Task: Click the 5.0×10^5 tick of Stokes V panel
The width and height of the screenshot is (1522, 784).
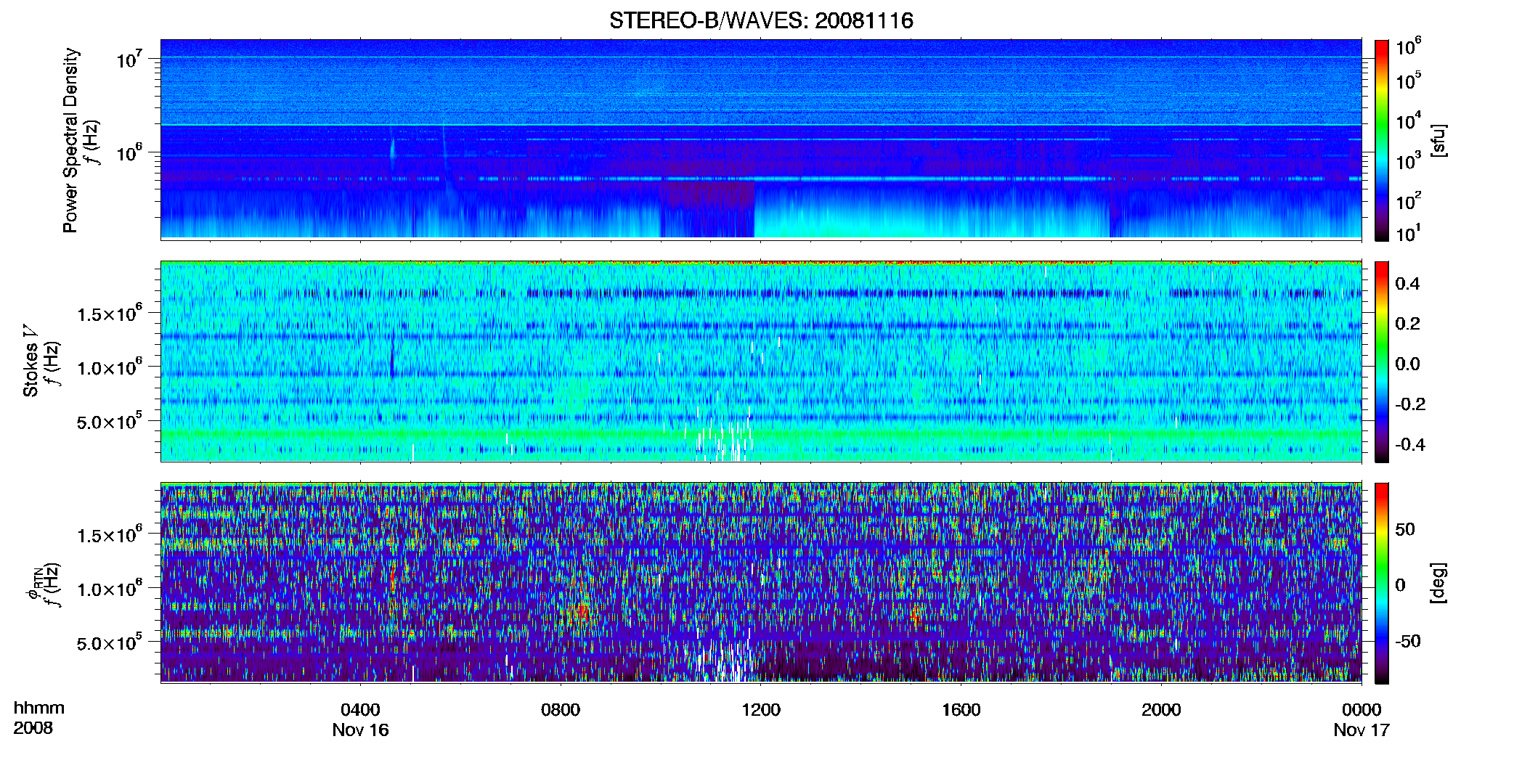Action: click(110, 421)
